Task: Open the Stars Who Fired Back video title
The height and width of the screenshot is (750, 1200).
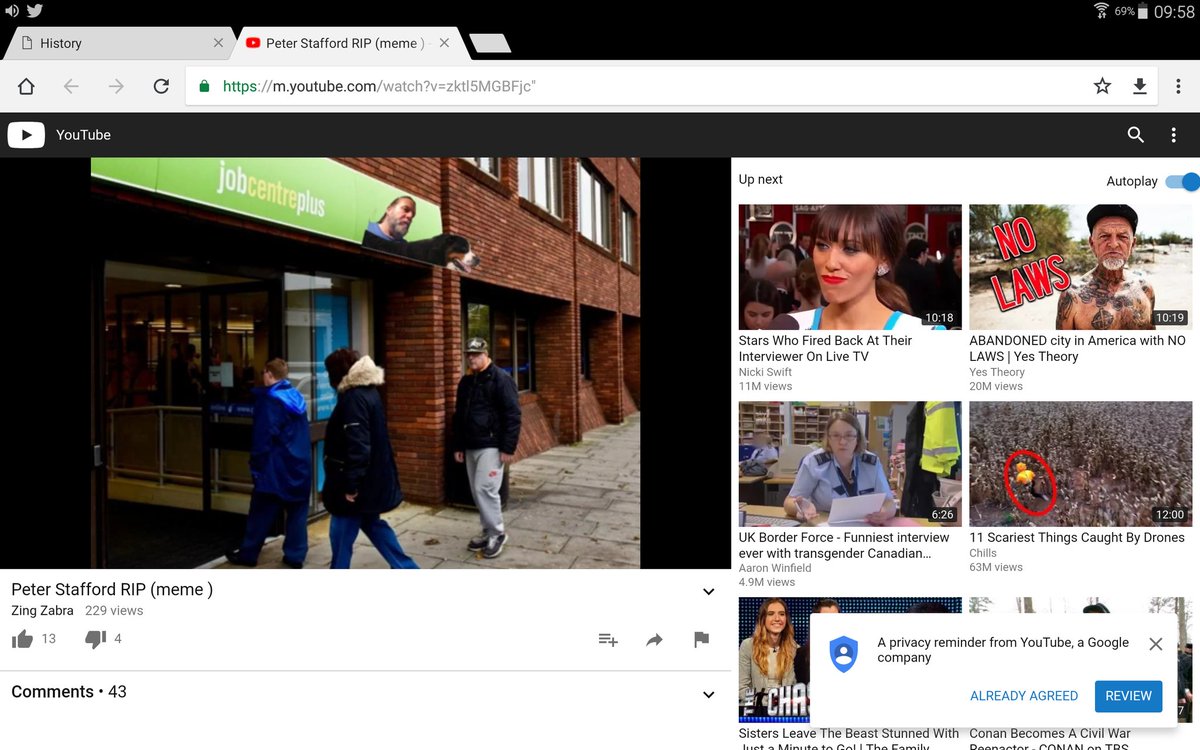Action: click(x=825, y=348)
